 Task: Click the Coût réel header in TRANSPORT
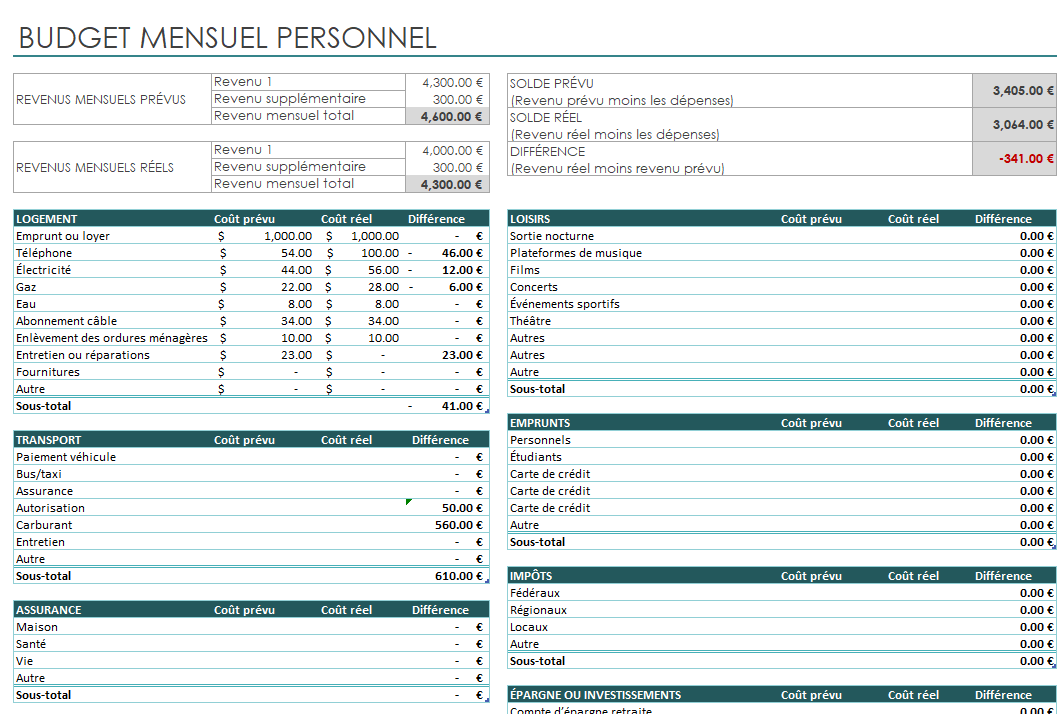click(x=346, y=440)
